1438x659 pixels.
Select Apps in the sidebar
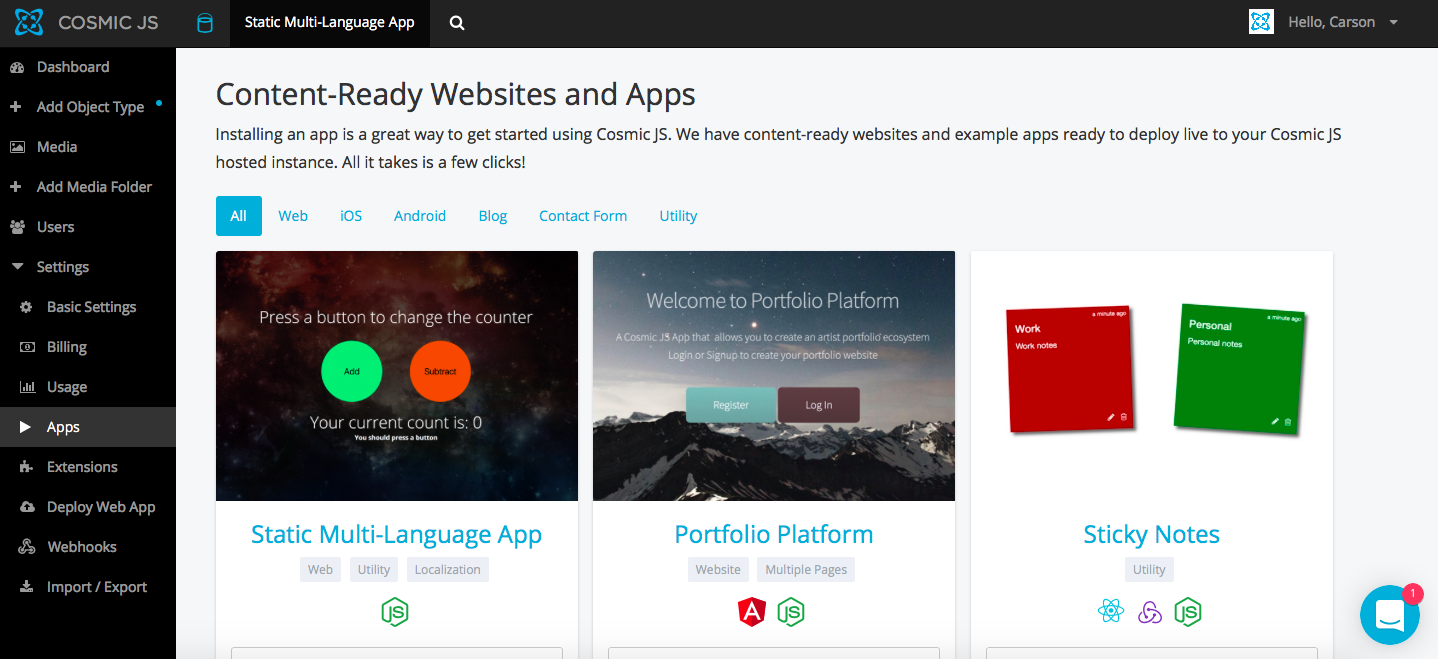pyautogui.click(x=63, y=427)
